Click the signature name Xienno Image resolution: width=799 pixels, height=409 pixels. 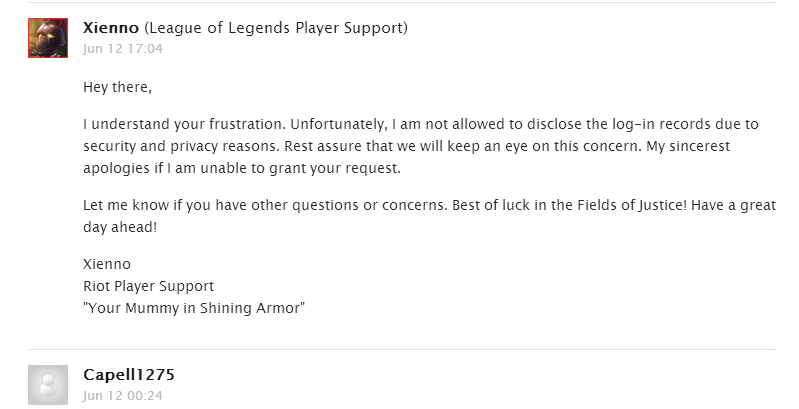click(107, 265)
